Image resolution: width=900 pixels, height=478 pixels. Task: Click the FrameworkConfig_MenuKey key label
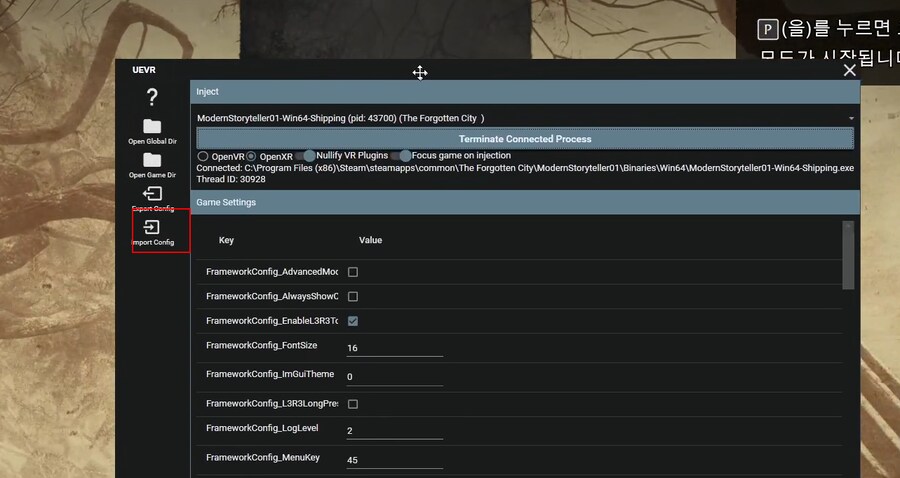[263, 457]
